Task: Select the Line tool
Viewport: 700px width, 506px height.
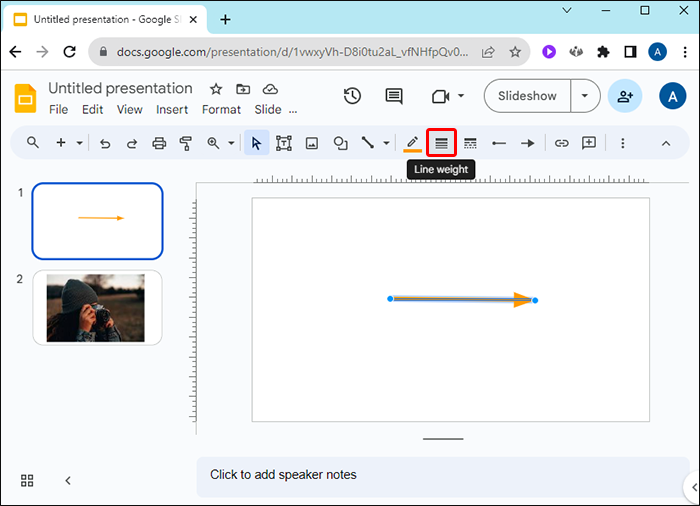Action: (x=368, y=143)
